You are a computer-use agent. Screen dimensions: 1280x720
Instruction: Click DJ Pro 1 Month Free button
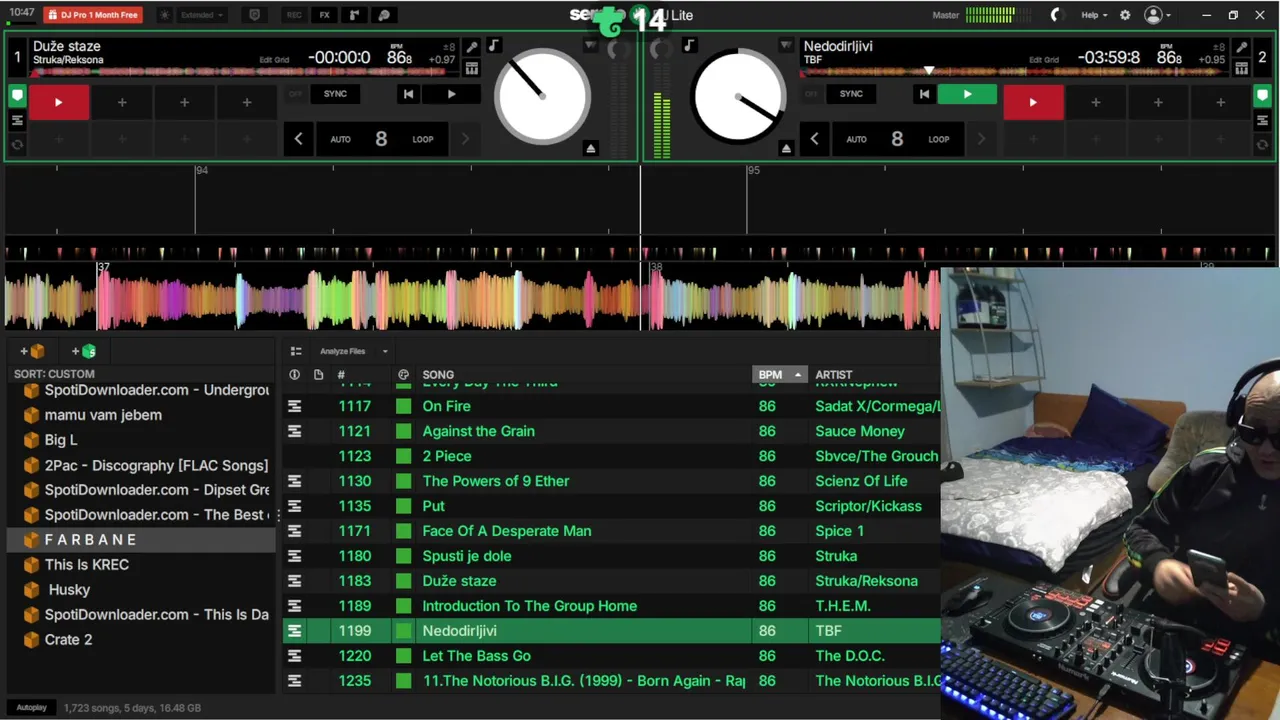[x=92, y=15]
